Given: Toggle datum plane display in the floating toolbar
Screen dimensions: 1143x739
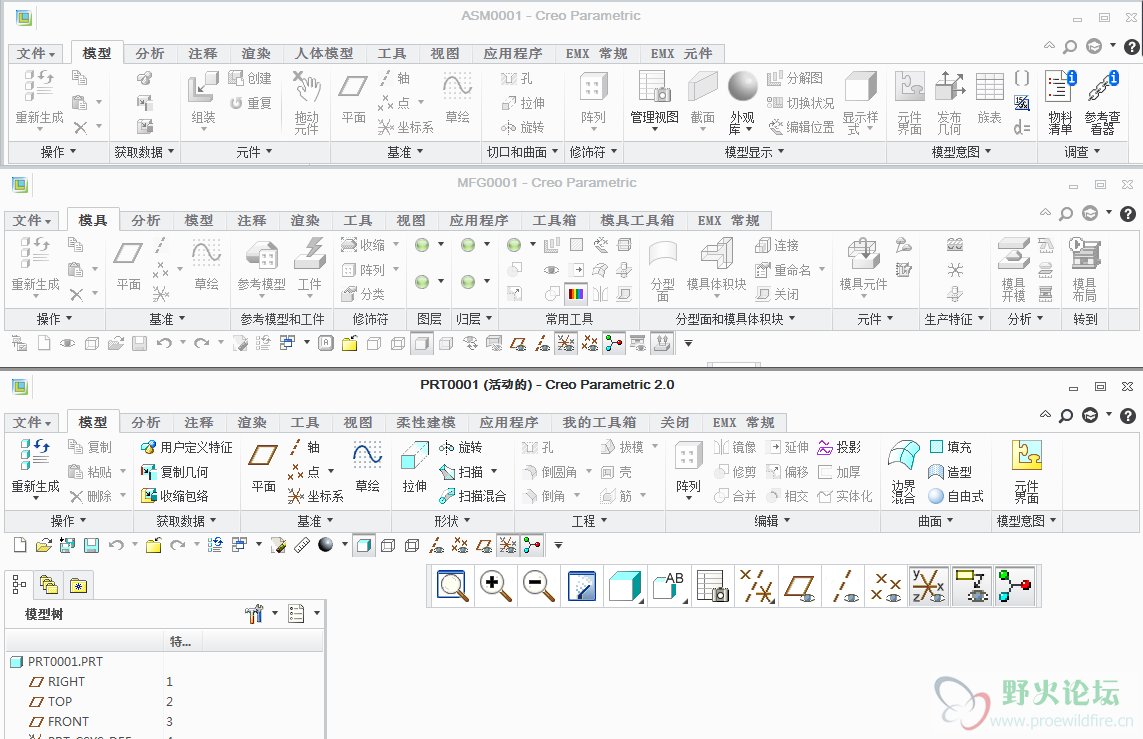Looking at the screenshot, I should point(800,586).
